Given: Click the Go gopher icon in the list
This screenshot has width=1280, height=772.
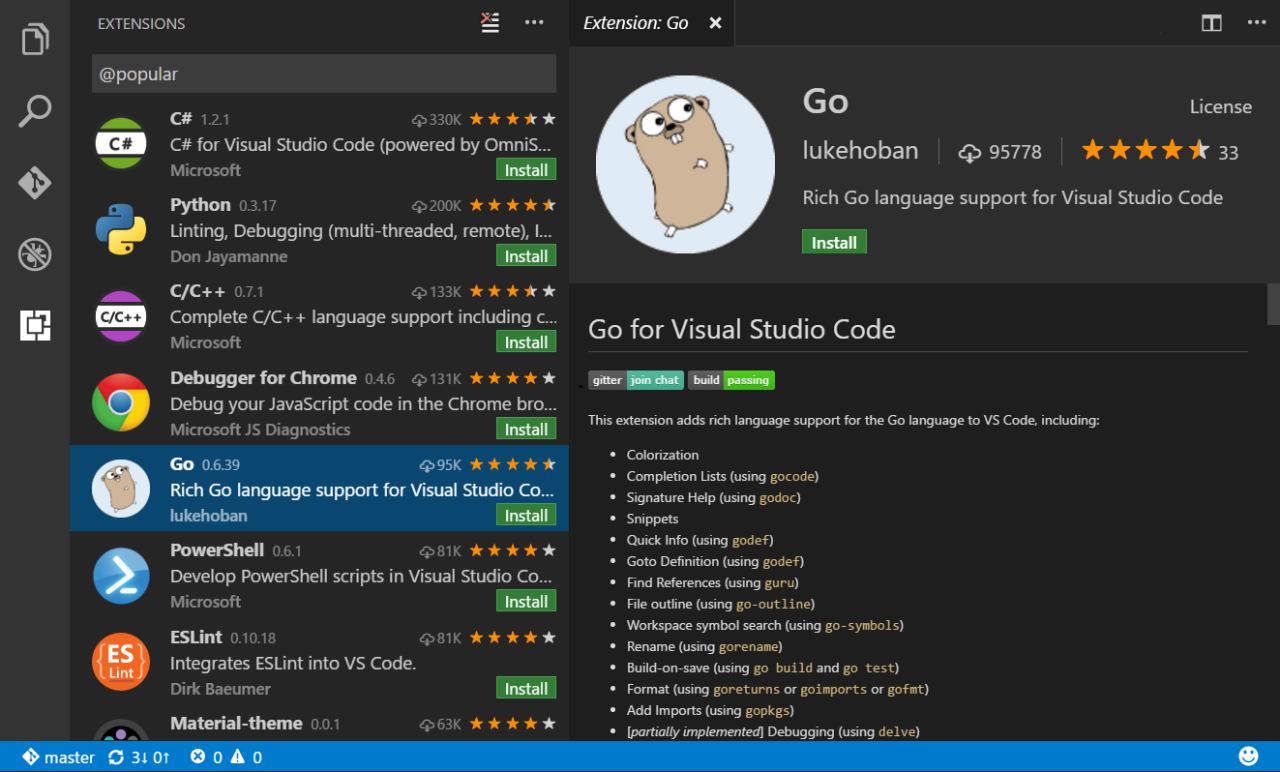Looking at the screenshot, I should (x=121, y=489).
